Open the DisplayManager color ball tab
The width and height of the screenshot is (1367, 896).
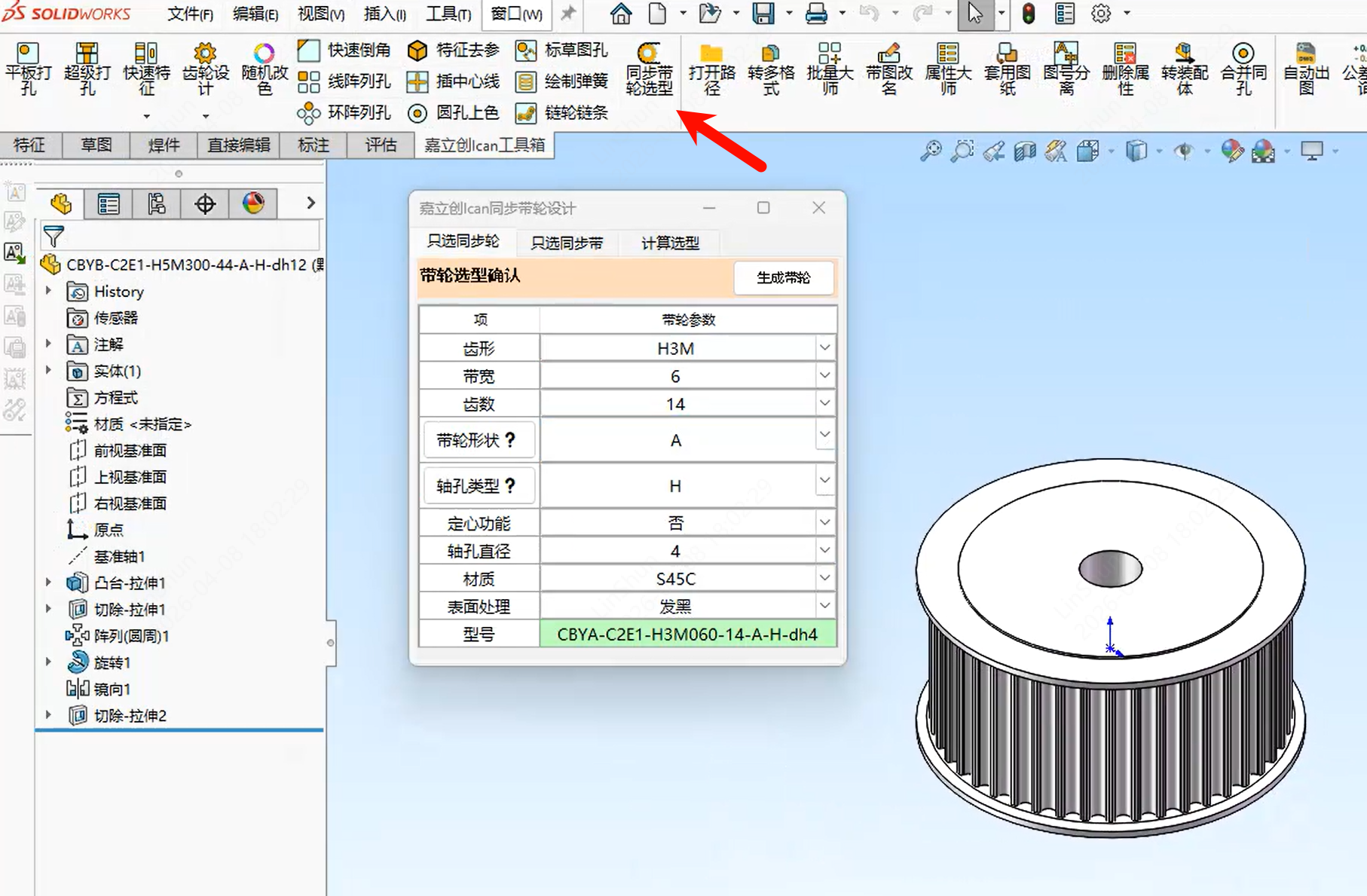[253, 203]
